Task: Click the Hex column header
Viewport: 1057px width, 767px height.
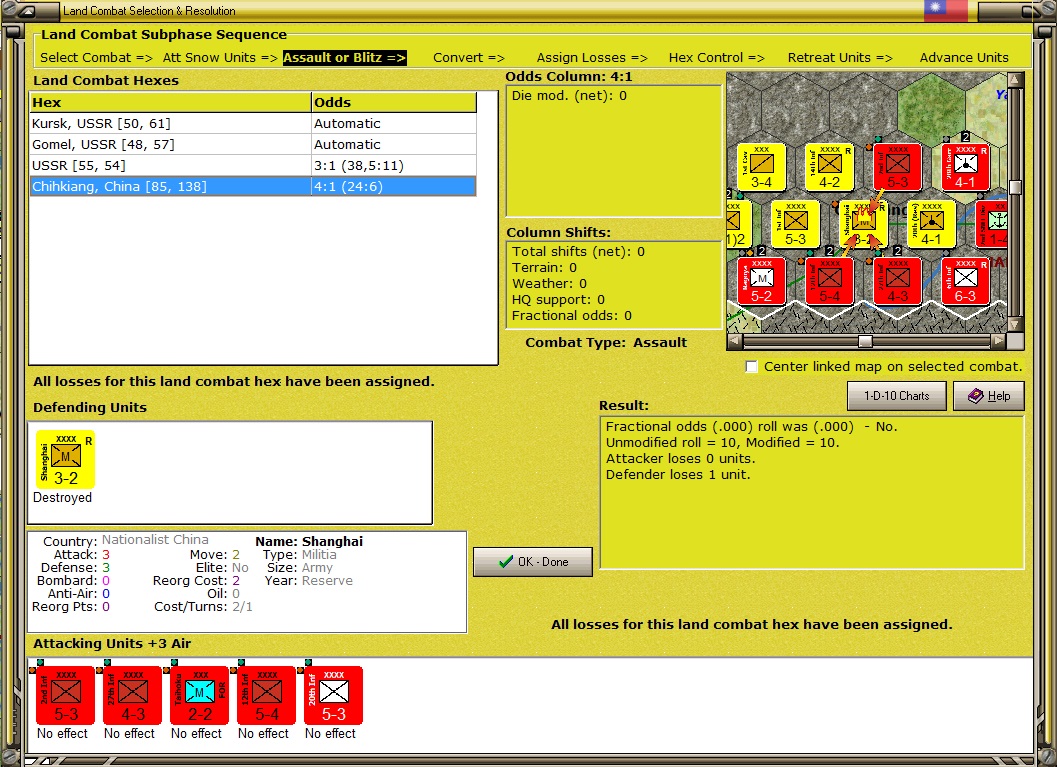Action: (x=171, y=102)
